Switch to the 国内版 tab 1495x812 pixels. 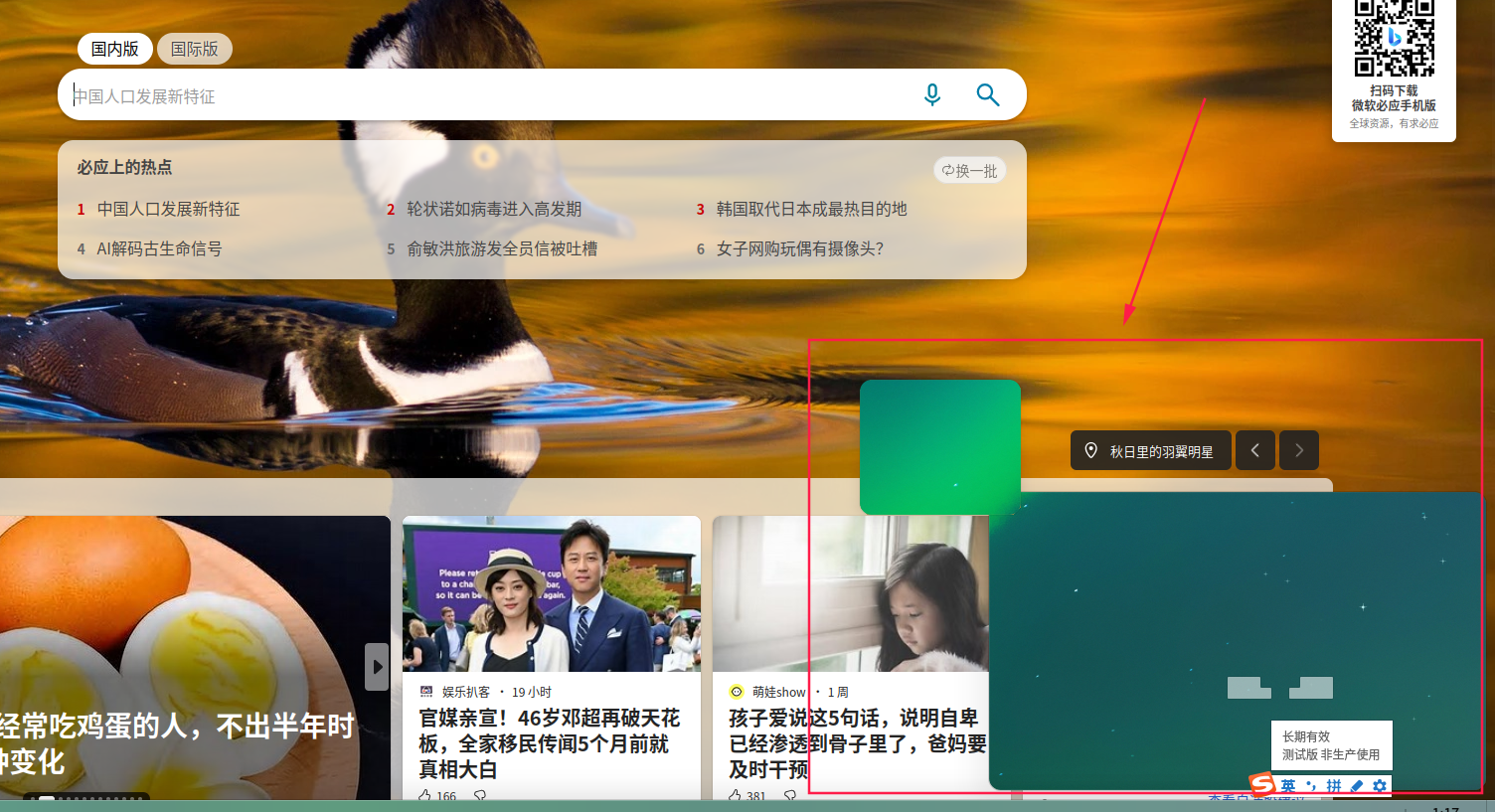pos(115,49)
